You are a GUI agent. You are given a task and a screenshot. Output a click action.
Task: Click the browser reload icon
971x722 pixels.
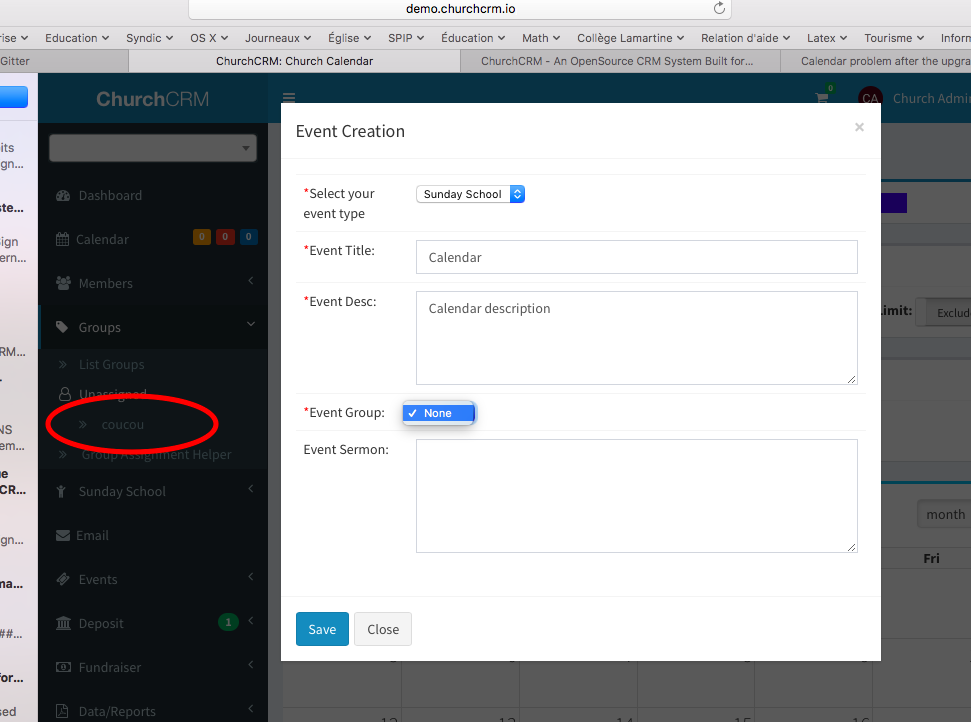point(719,8)
